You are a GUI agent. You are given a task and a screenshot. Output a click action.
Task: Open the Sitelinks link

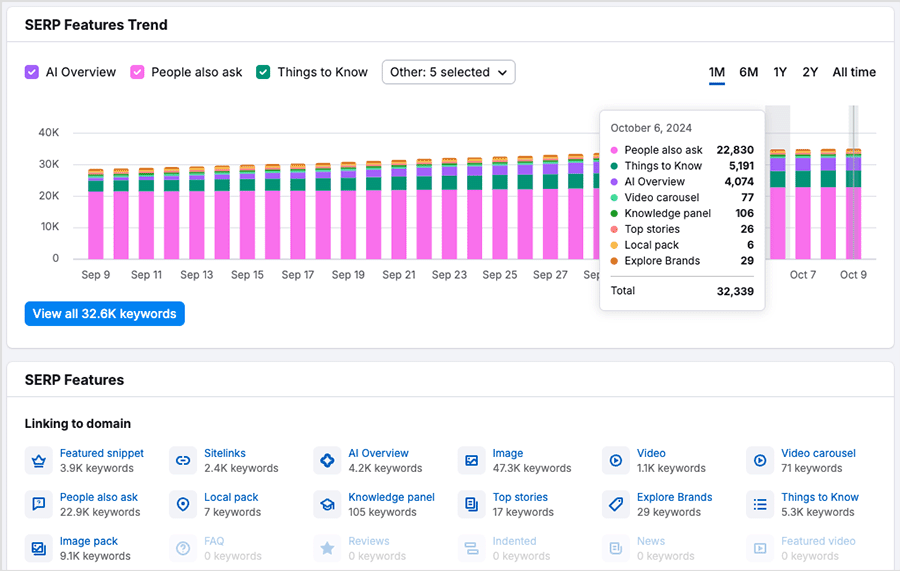point(225,453)
